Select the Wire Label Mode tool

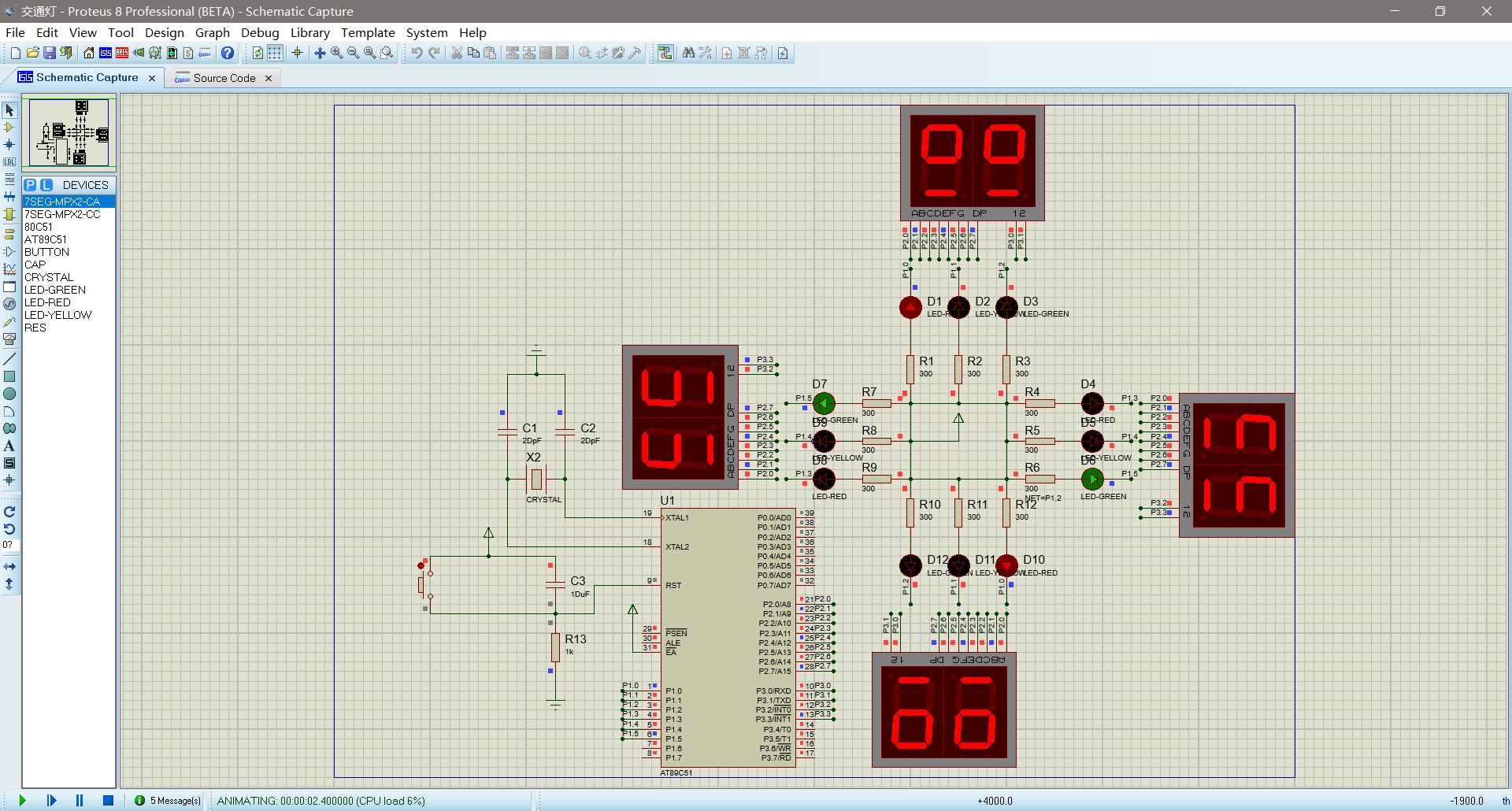click(9, 162)
